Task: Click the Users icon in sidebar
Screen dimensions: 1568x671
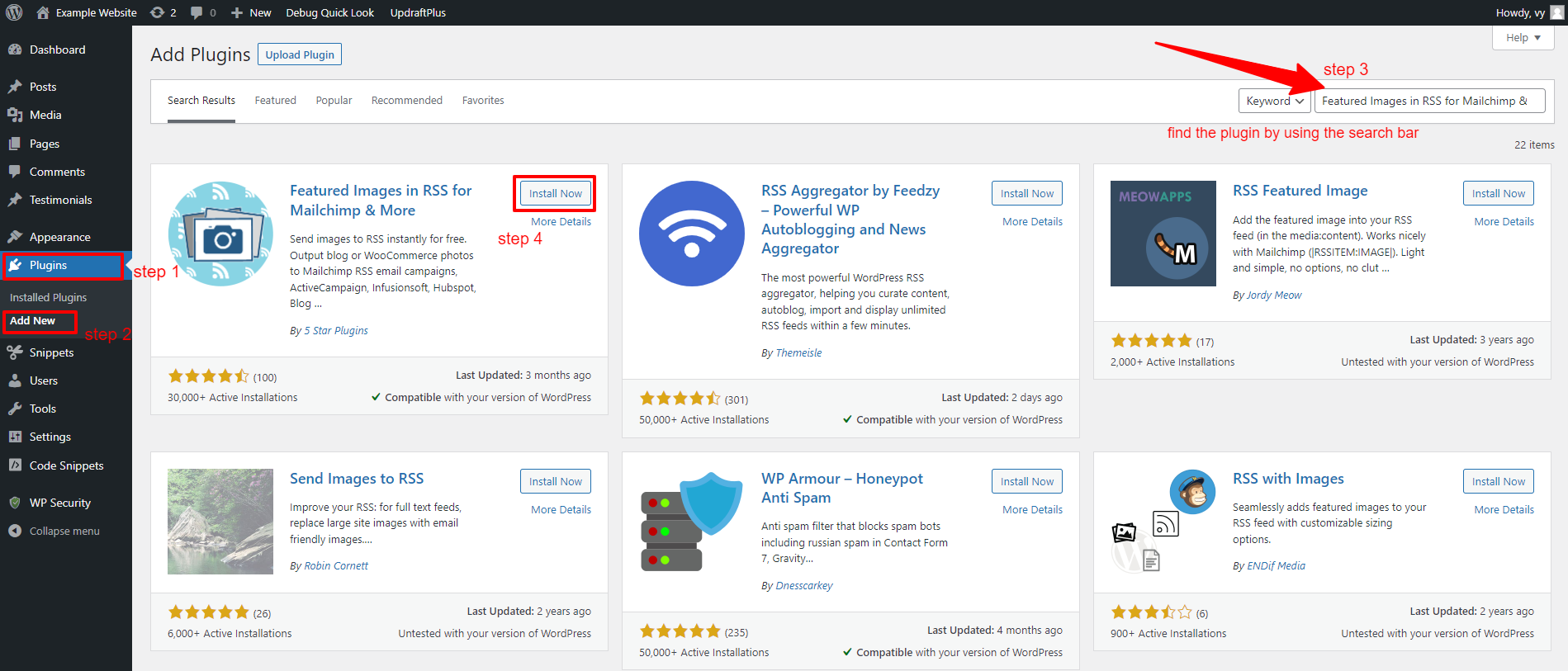Action: [x=15, y=380]
